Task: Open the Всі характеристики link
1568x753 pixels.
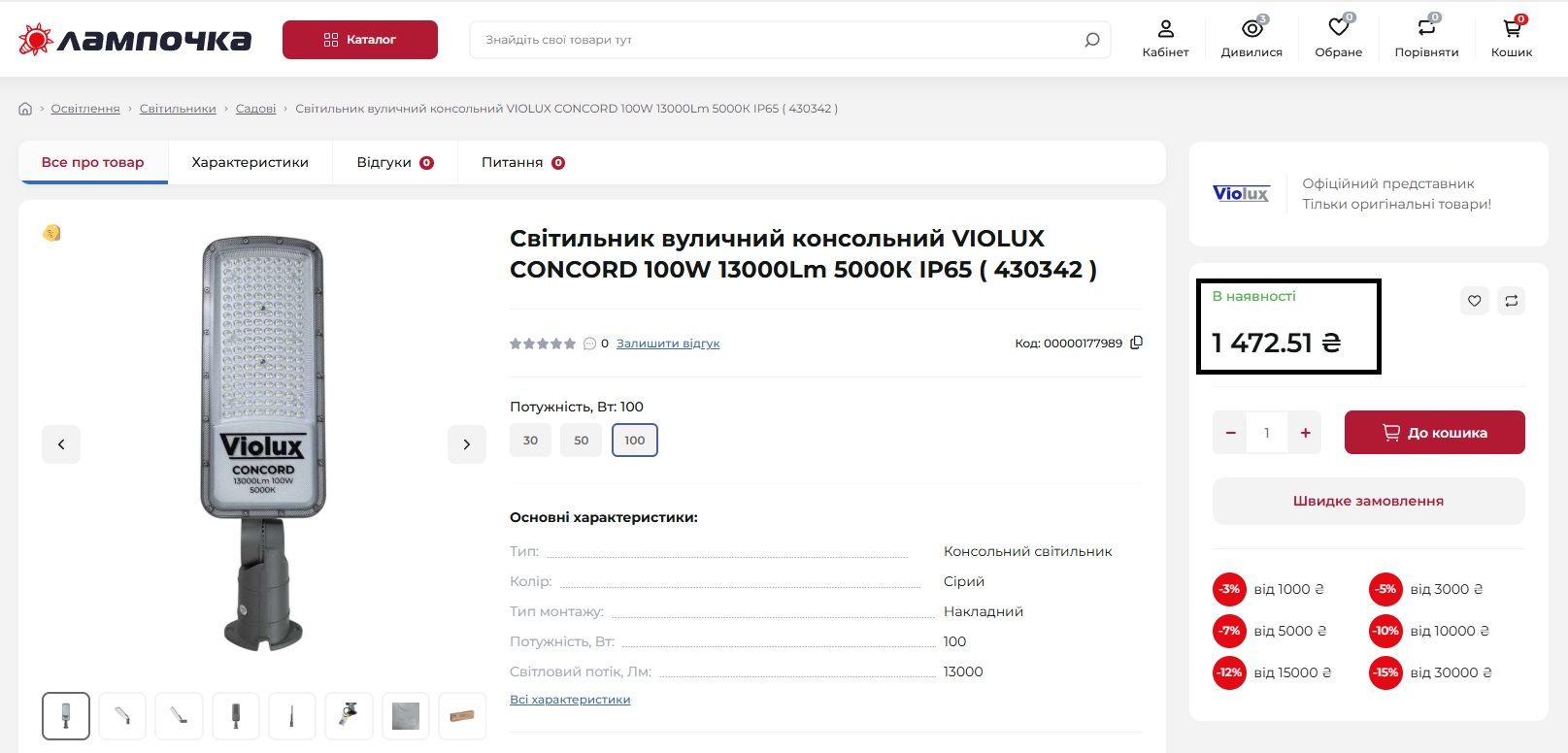Action: 570,700
